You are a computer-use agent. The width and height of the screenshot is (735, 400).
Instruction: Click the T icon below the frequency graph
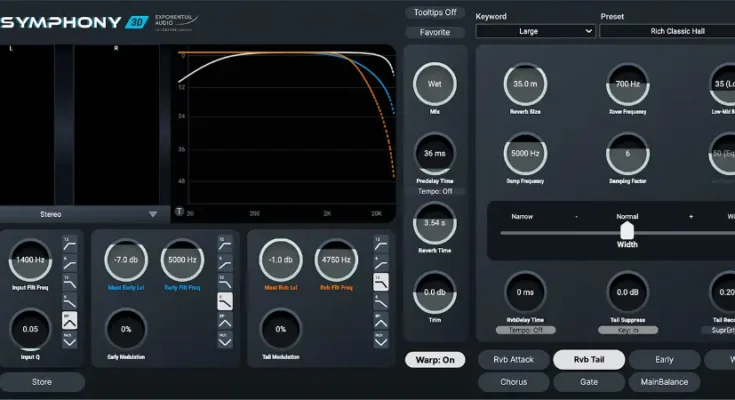(x=178, y=212)
